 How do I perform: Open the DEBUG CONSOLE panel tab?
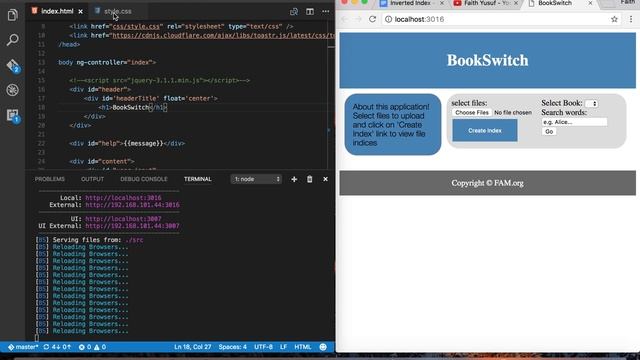coord(144,179)
